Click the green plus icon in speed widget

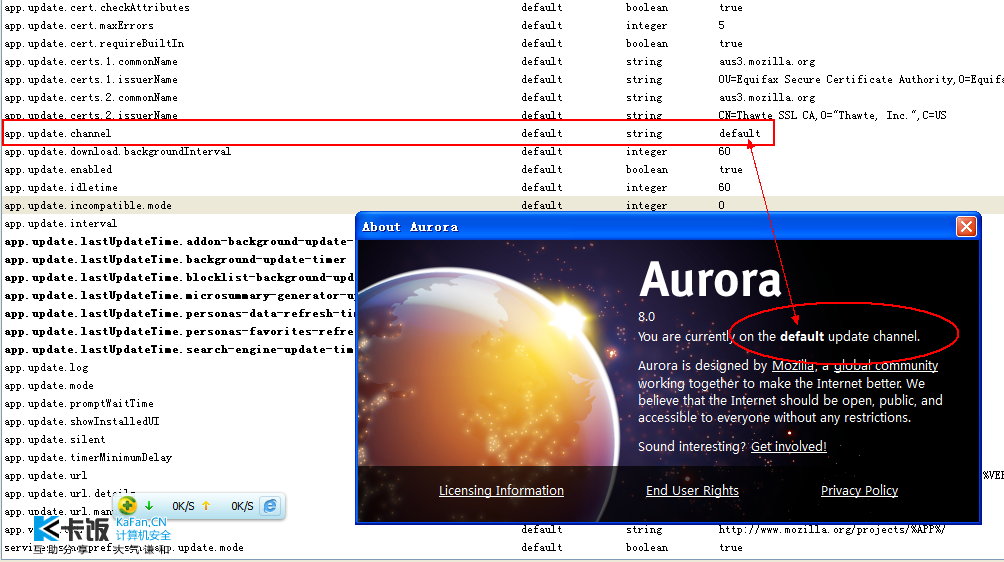(128, 506)
